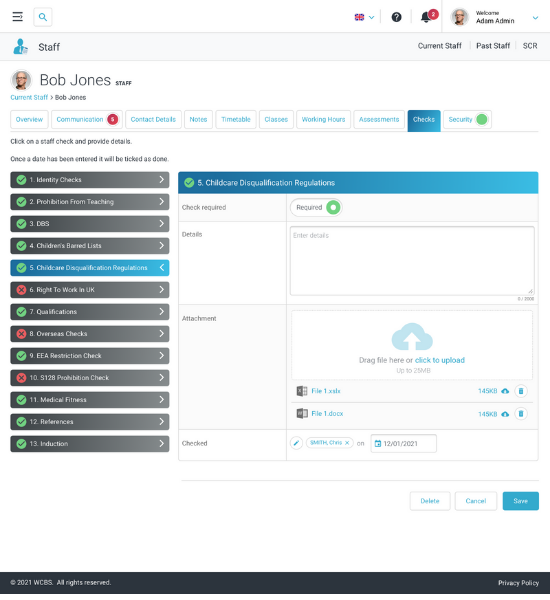The width and height of the screenshot is (550, 600).
Task: Click green tick on Medical Fitness row
Action: pyautogui.click(x=21, y=399)
